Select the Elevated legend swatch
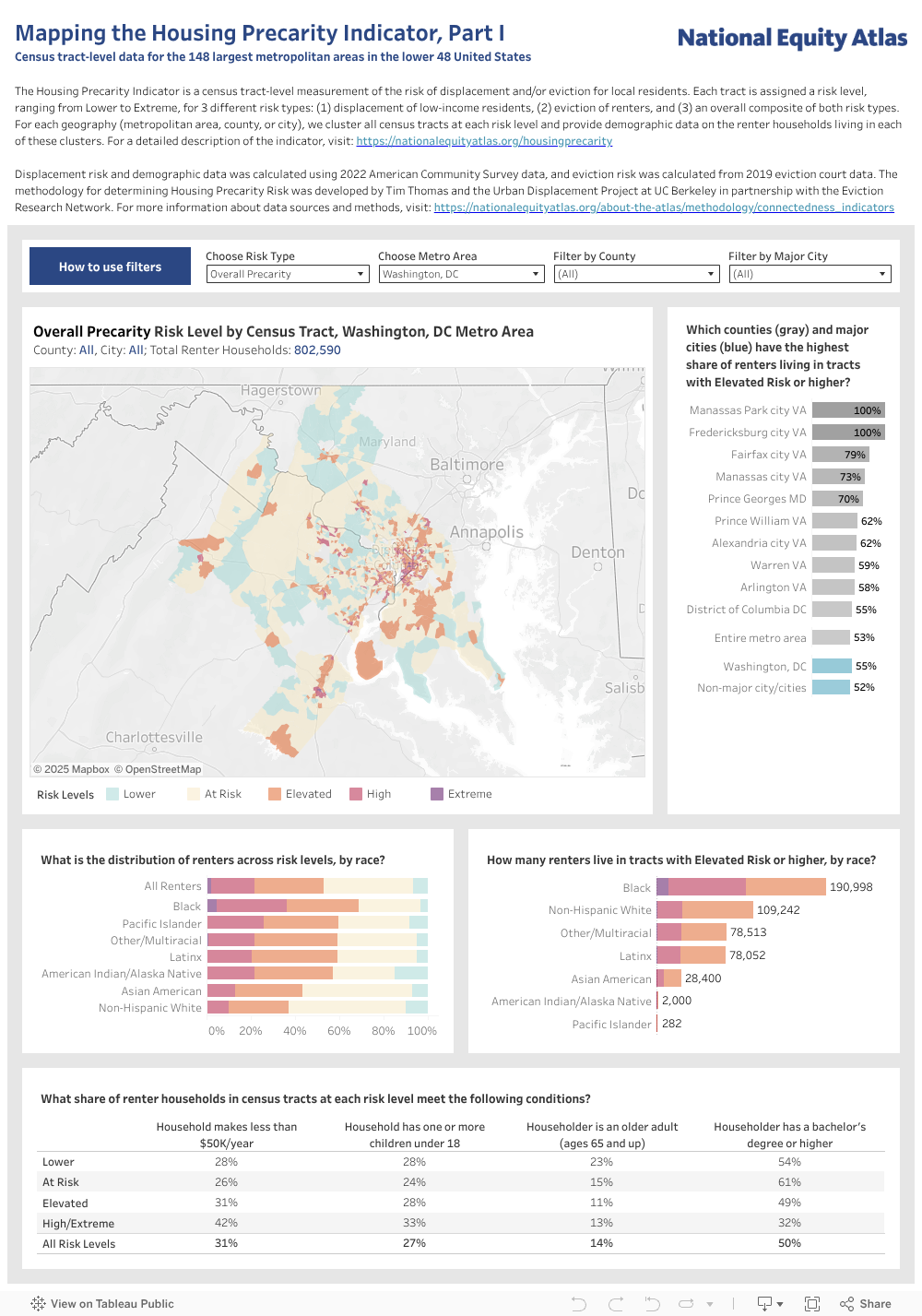The image size is (922, 1316). pos(275,794)
